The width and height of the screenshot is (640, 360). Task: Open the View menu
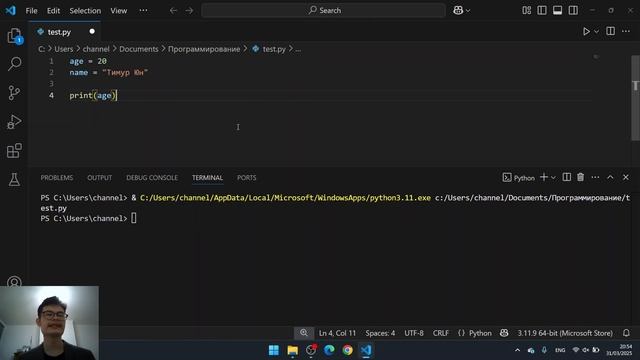click(x=118, y=11)
